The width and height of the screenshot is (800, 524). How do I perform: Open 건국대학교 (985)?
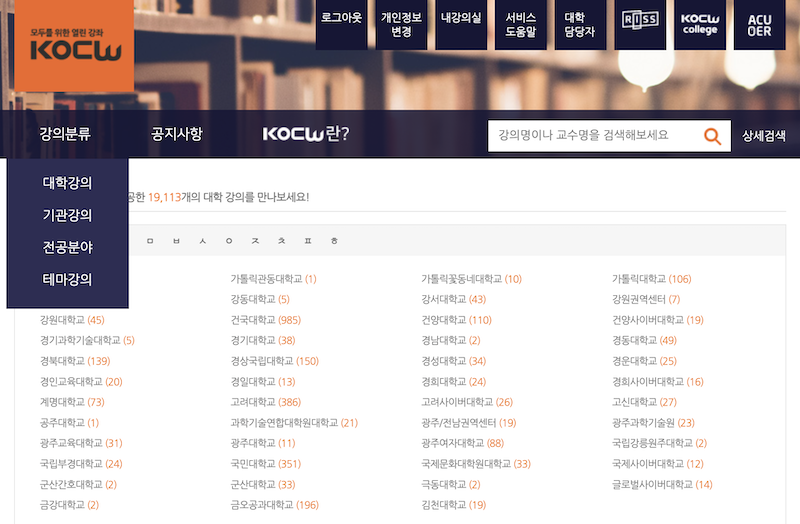(266, 320)
